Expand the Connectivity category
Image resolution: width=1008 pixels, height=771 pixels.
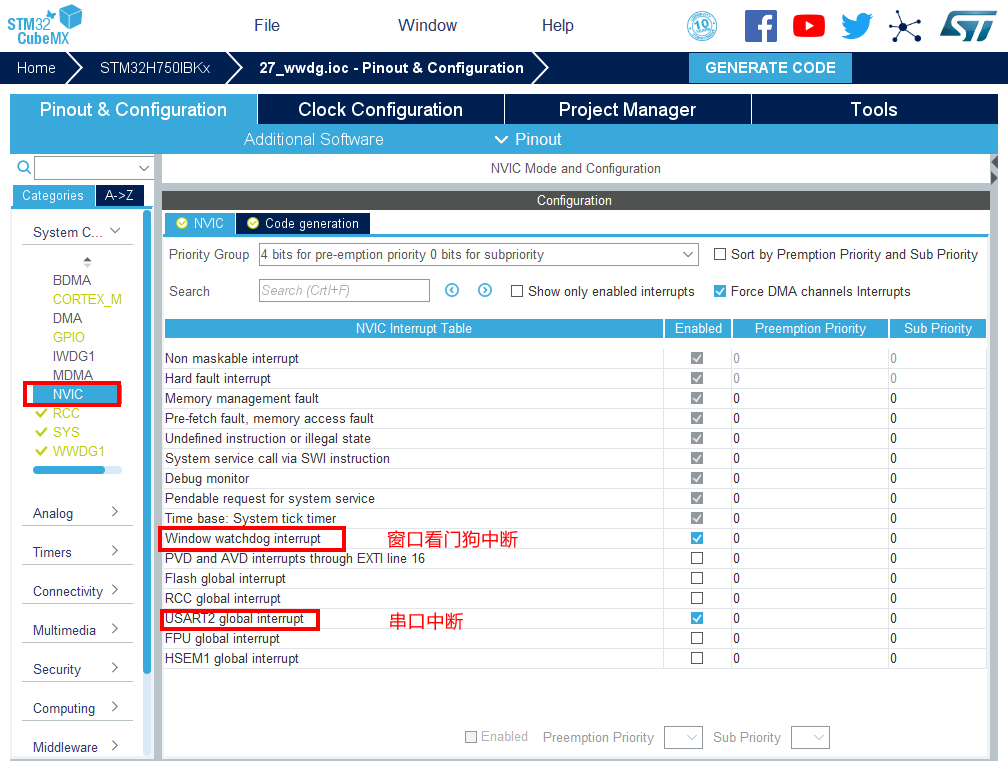(x=76, y=591)
